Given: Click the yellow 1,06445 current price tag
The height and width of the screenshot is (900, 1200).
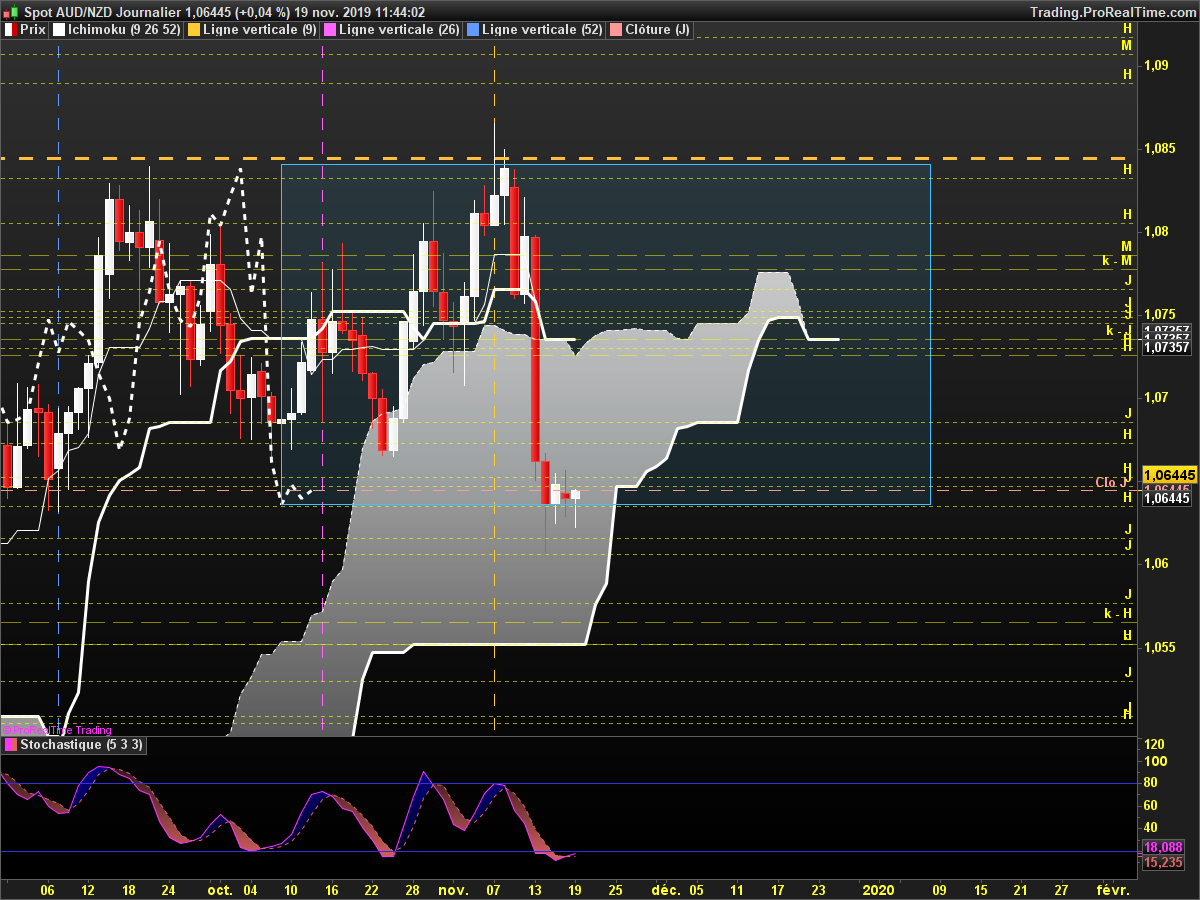Looking at the screenshot, I should pos(1170,474).
